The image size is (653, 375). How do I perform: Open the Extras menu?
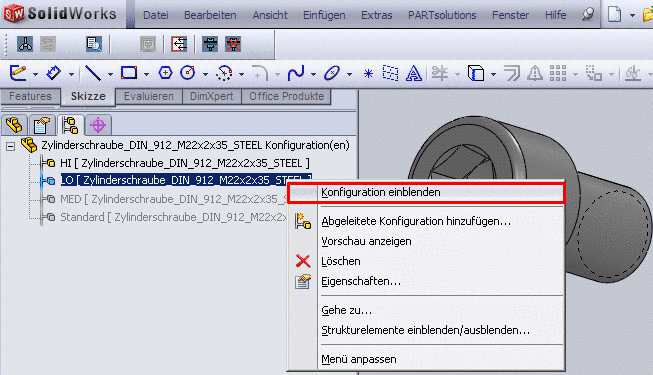pos(376,15)
